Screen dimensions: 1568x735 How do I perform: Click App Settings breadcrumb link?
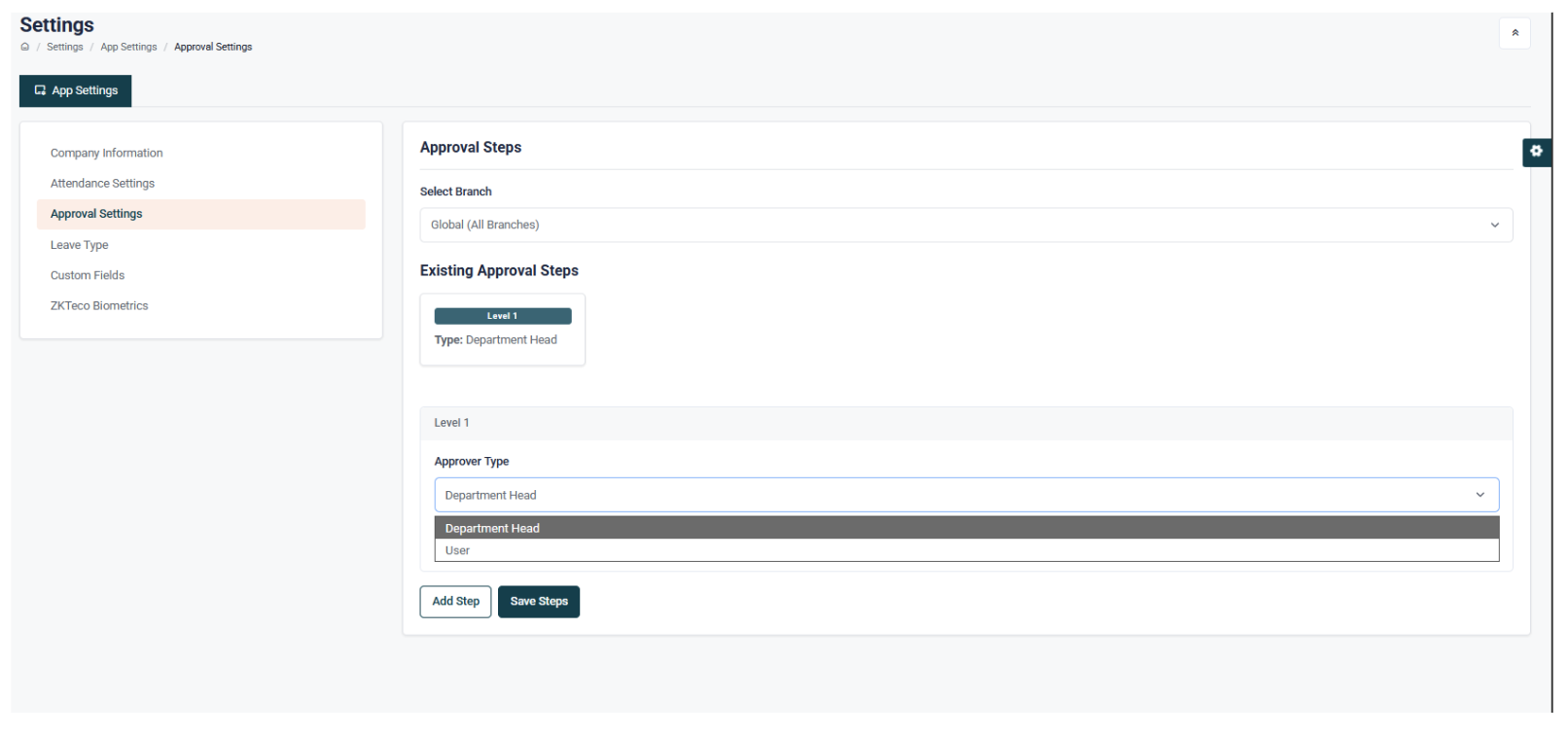coord(128,47)
